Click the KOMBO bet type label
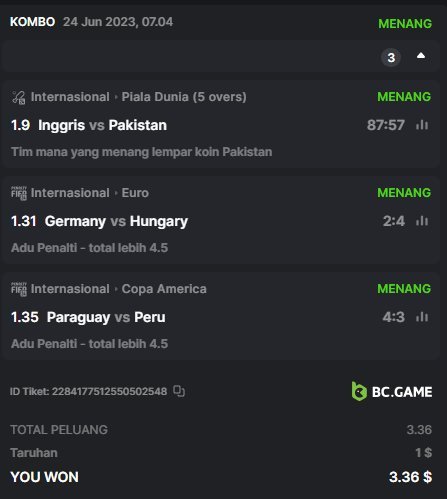The width and height of the screenshot is (447, 499). point(32,22)
